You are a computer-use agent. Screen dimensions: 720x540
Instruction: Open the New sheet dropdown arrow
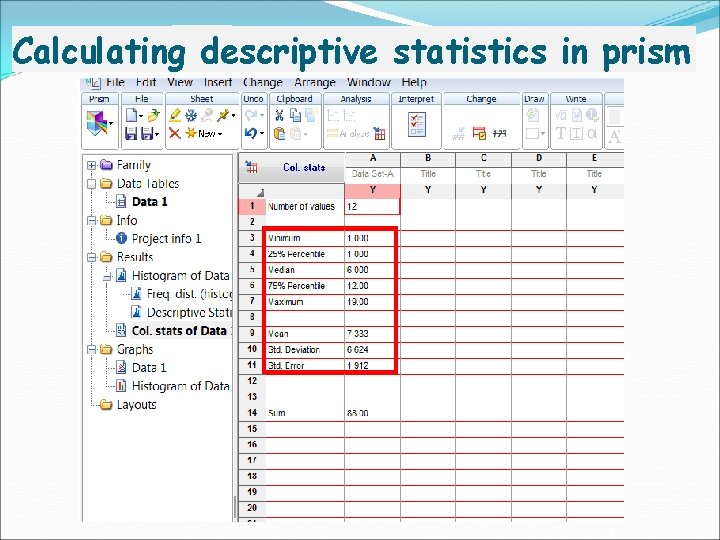(x=220, y=134)
